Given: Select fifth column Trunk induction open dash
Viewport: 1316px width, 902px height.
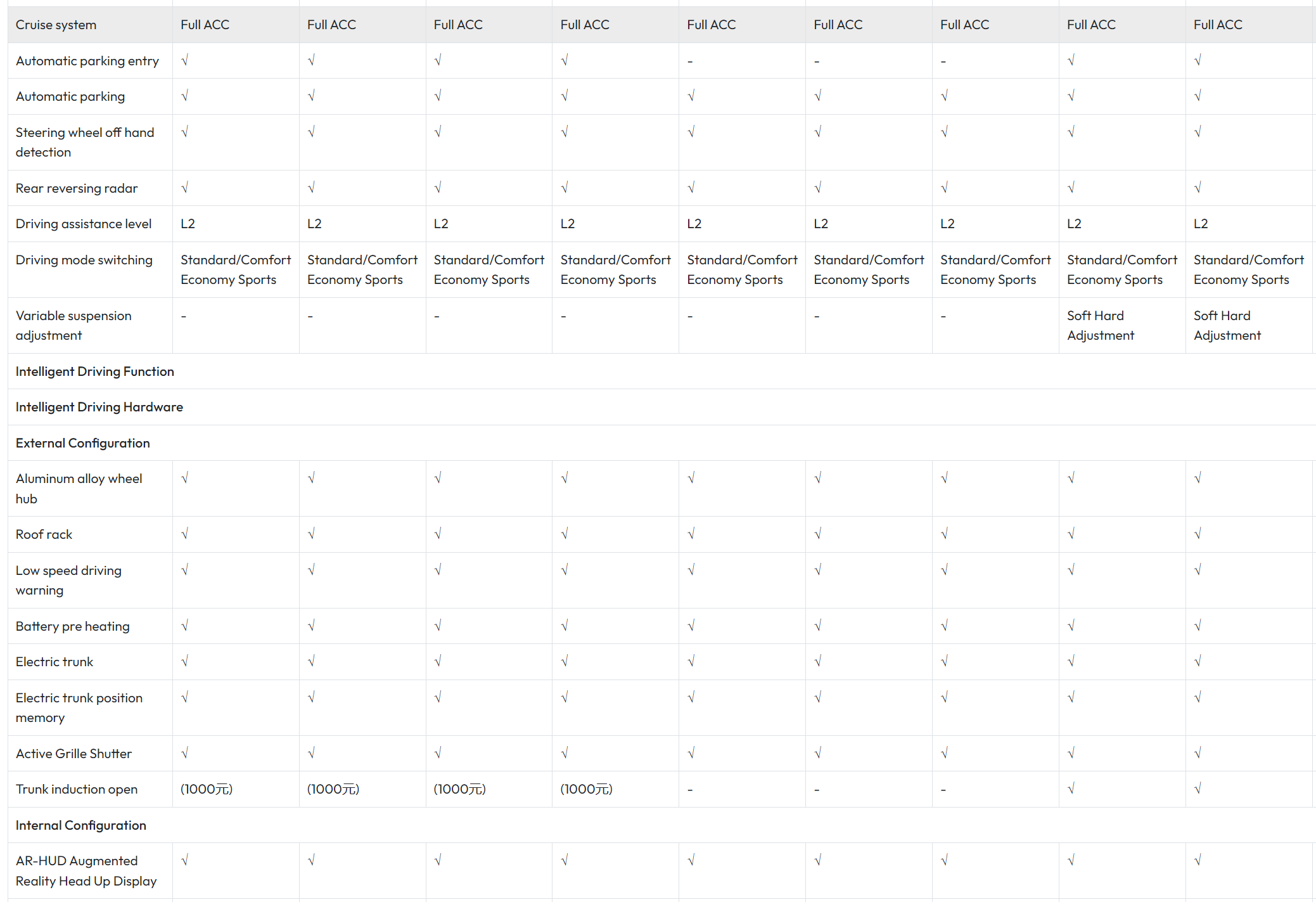Looking at the screenshot, I should (x=690, y=790).
